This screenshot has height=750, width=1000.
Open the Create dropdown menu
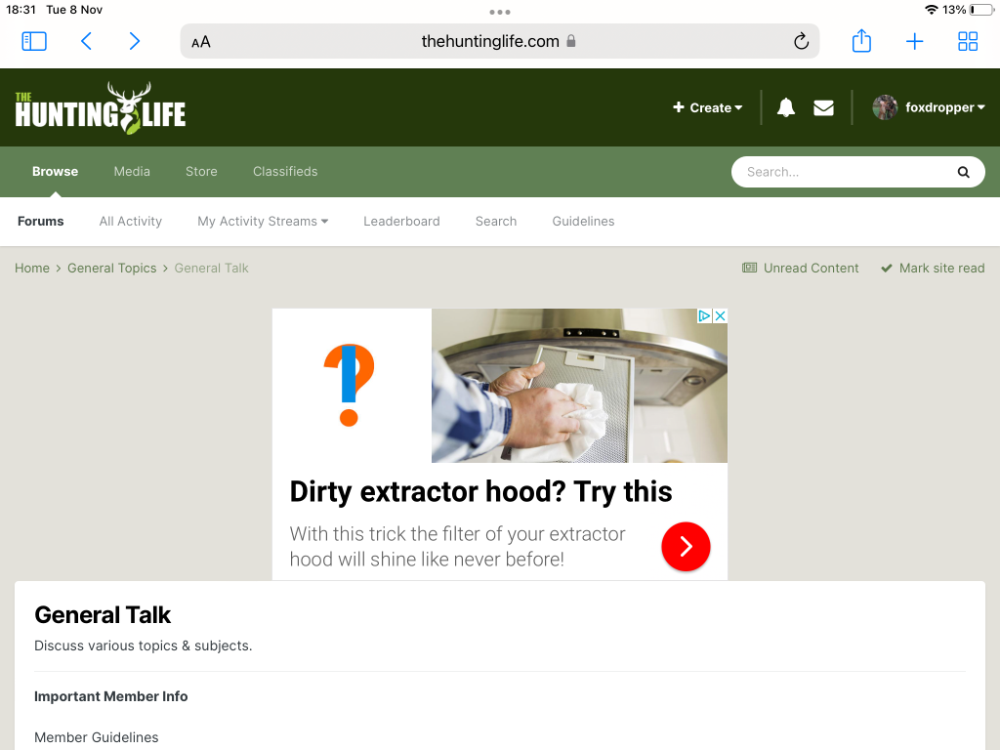(708, 108)
